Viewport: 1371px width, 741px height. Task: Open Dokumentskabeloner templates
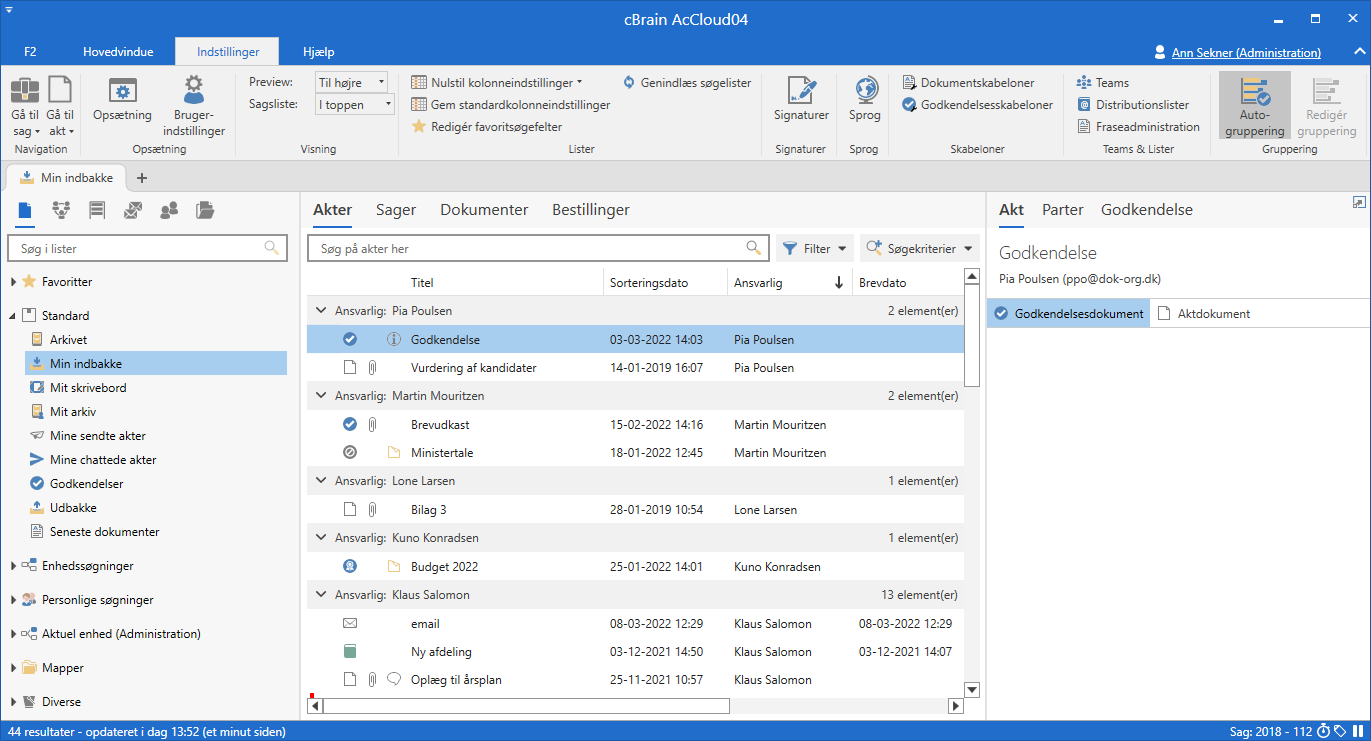point(968,83)
